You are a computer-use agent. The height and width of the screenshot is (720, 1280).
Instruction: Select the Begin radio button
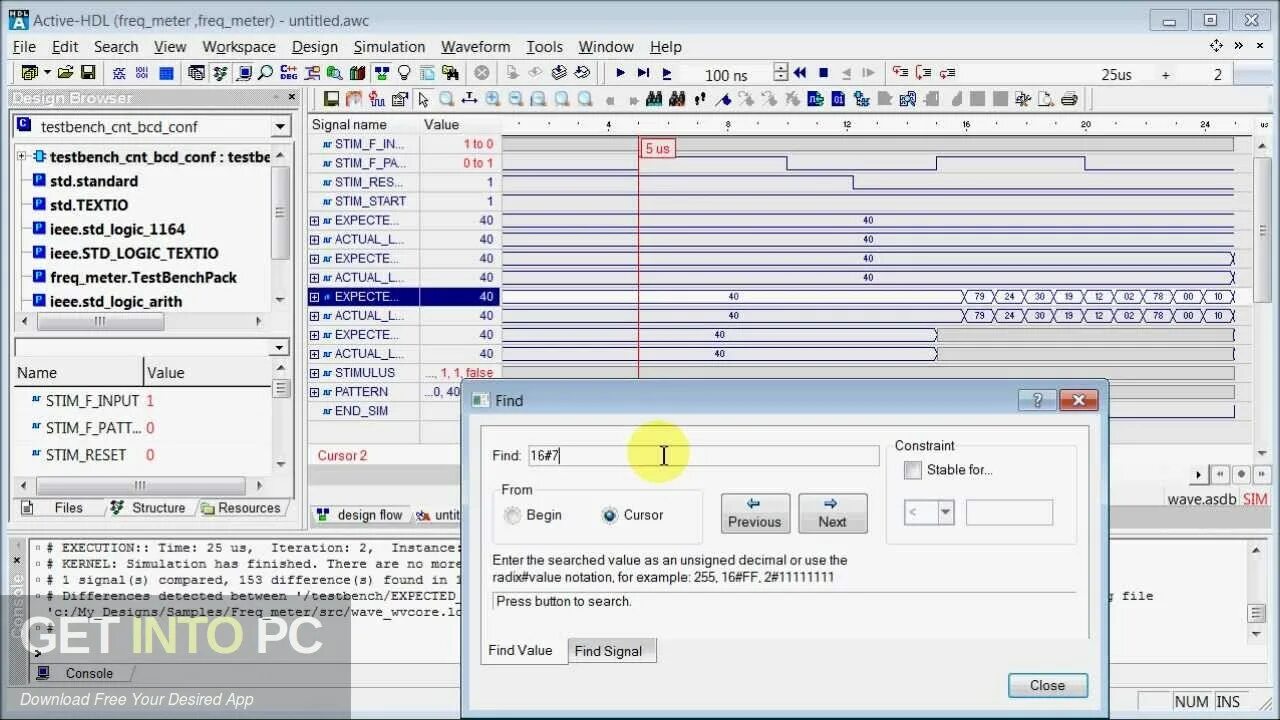(513, 515)
